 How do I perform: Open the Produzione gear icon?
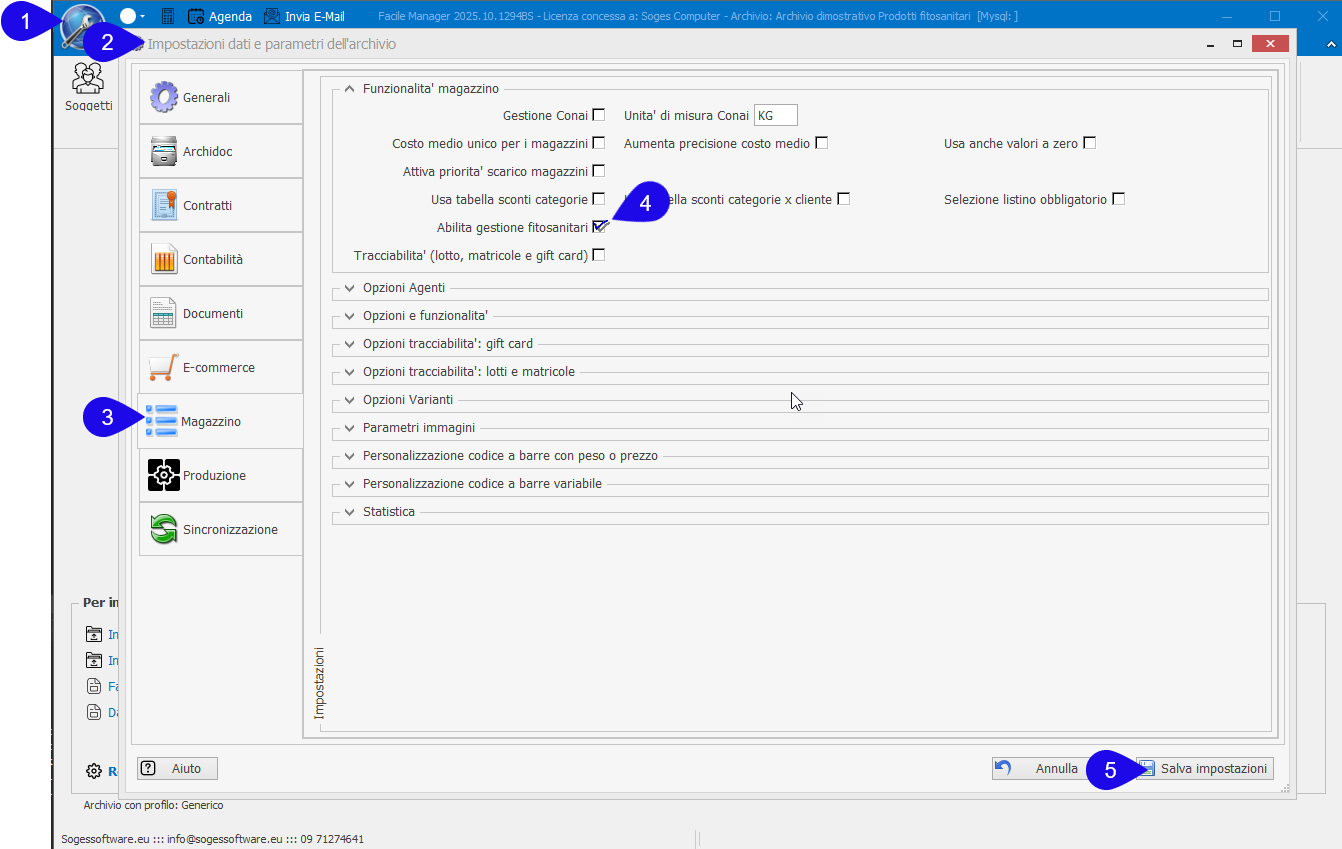(x=164, y=476)
